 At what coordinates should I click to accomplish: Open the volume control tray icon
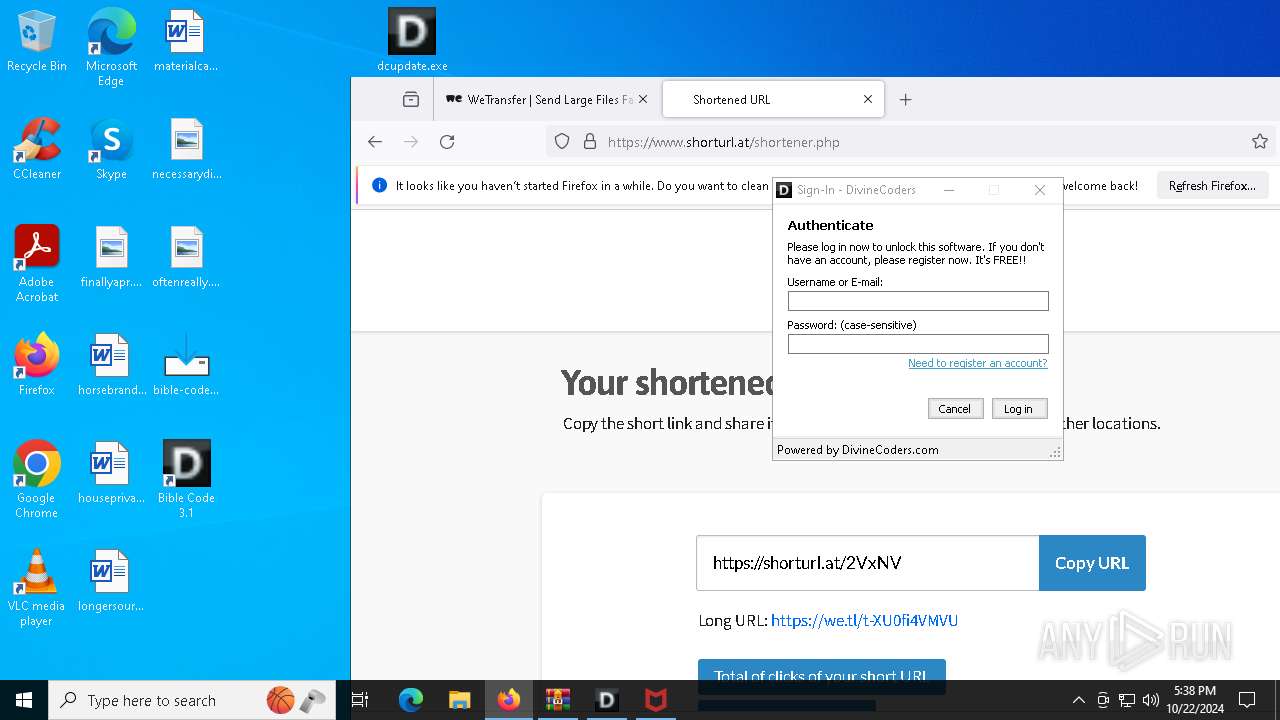point(1151,700)
